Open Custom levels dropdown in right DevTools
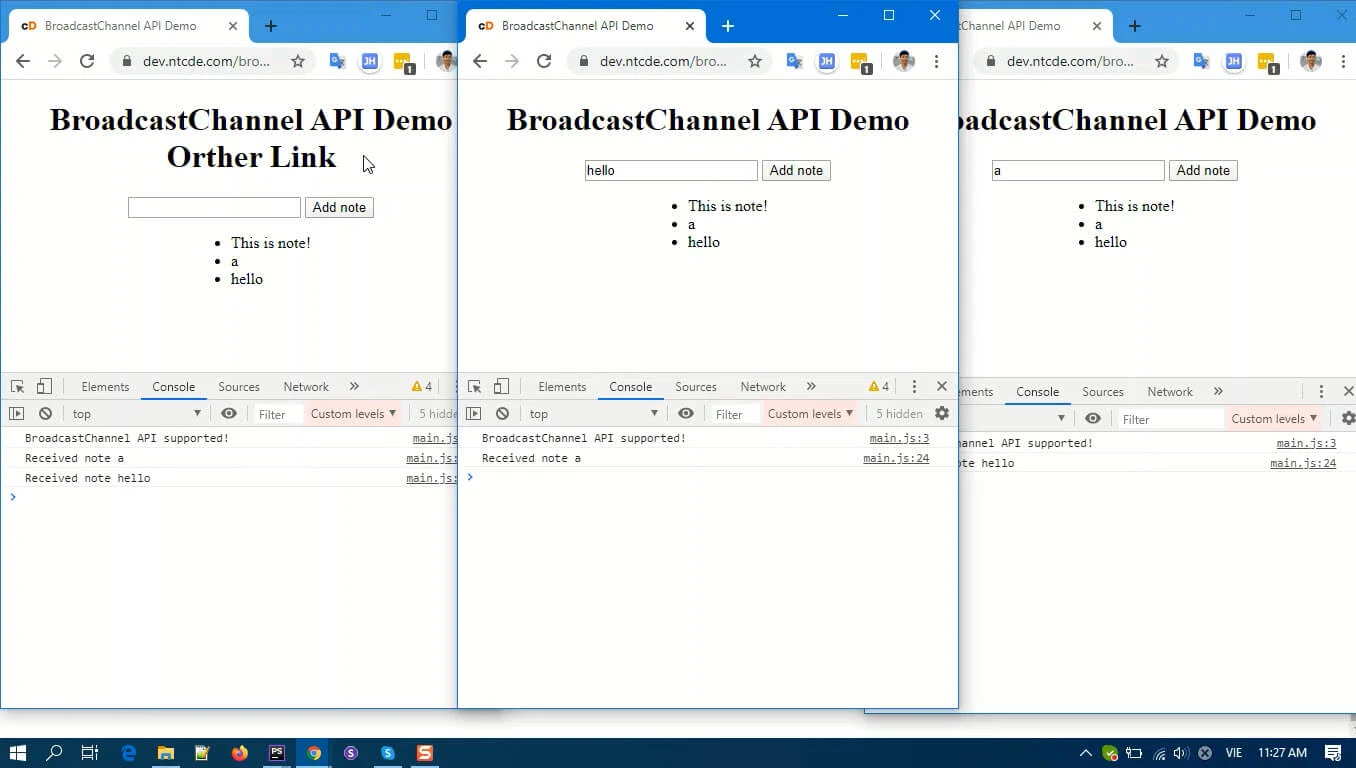 [1274, 419]
